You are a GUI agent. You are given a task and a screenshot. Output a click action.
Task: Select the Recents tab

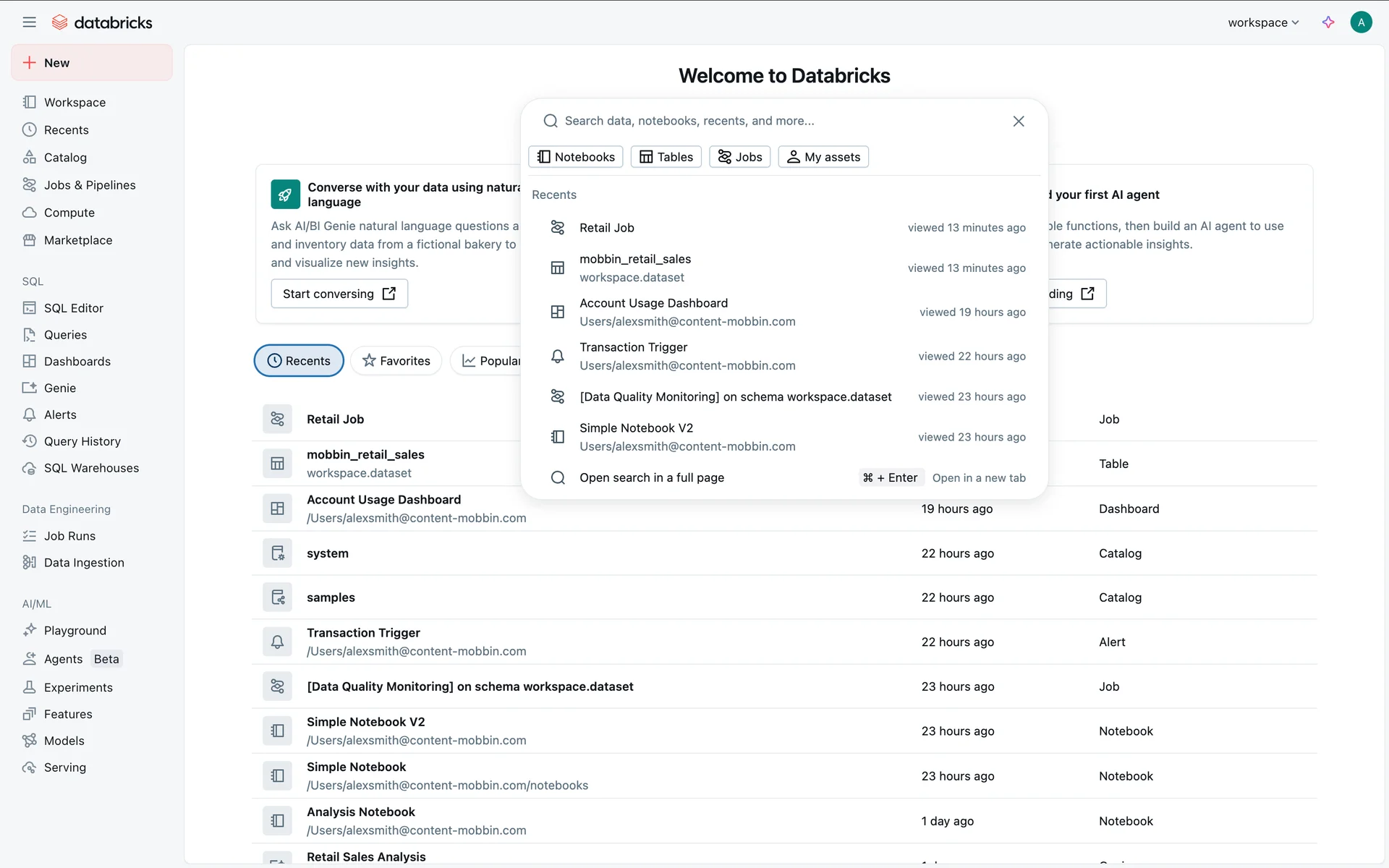tap(299, 361)
